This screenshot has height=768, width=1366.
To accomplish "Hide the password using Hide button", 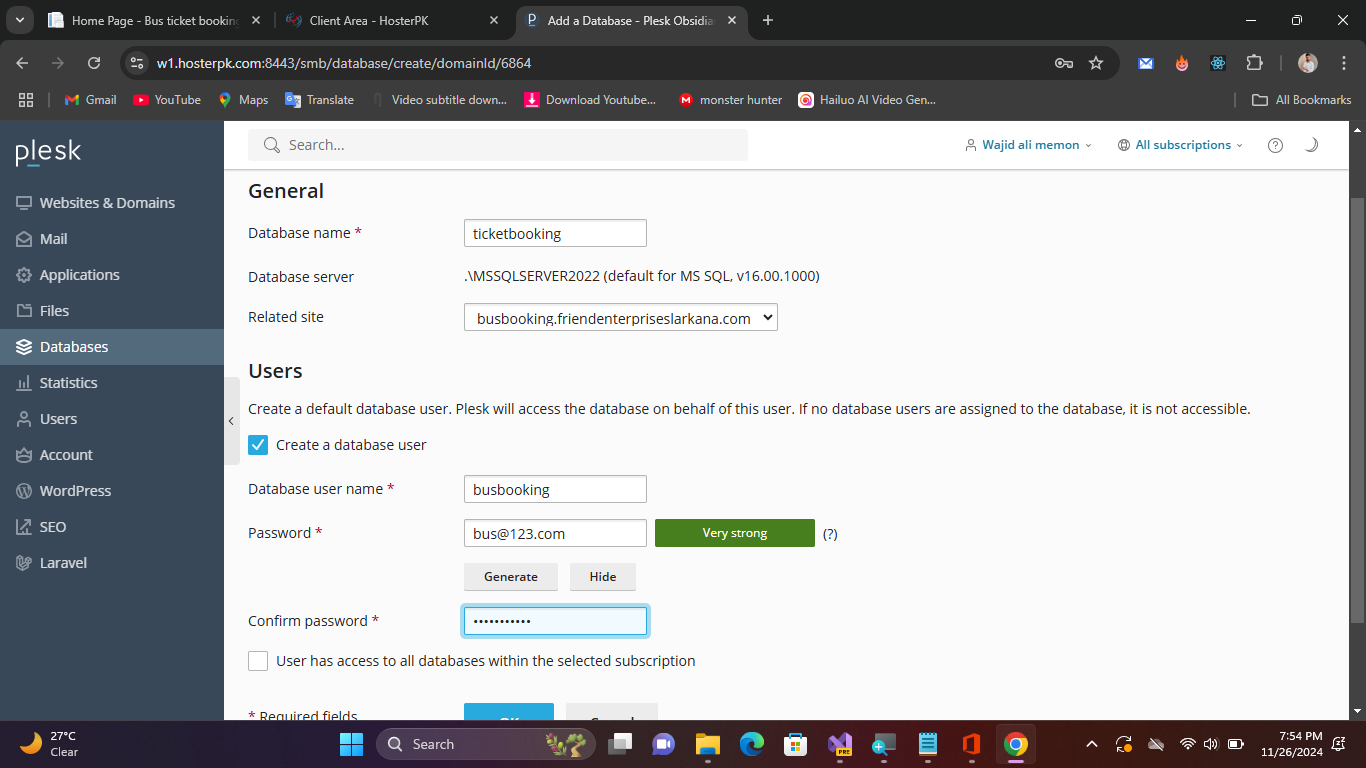I will coord(602,577).
